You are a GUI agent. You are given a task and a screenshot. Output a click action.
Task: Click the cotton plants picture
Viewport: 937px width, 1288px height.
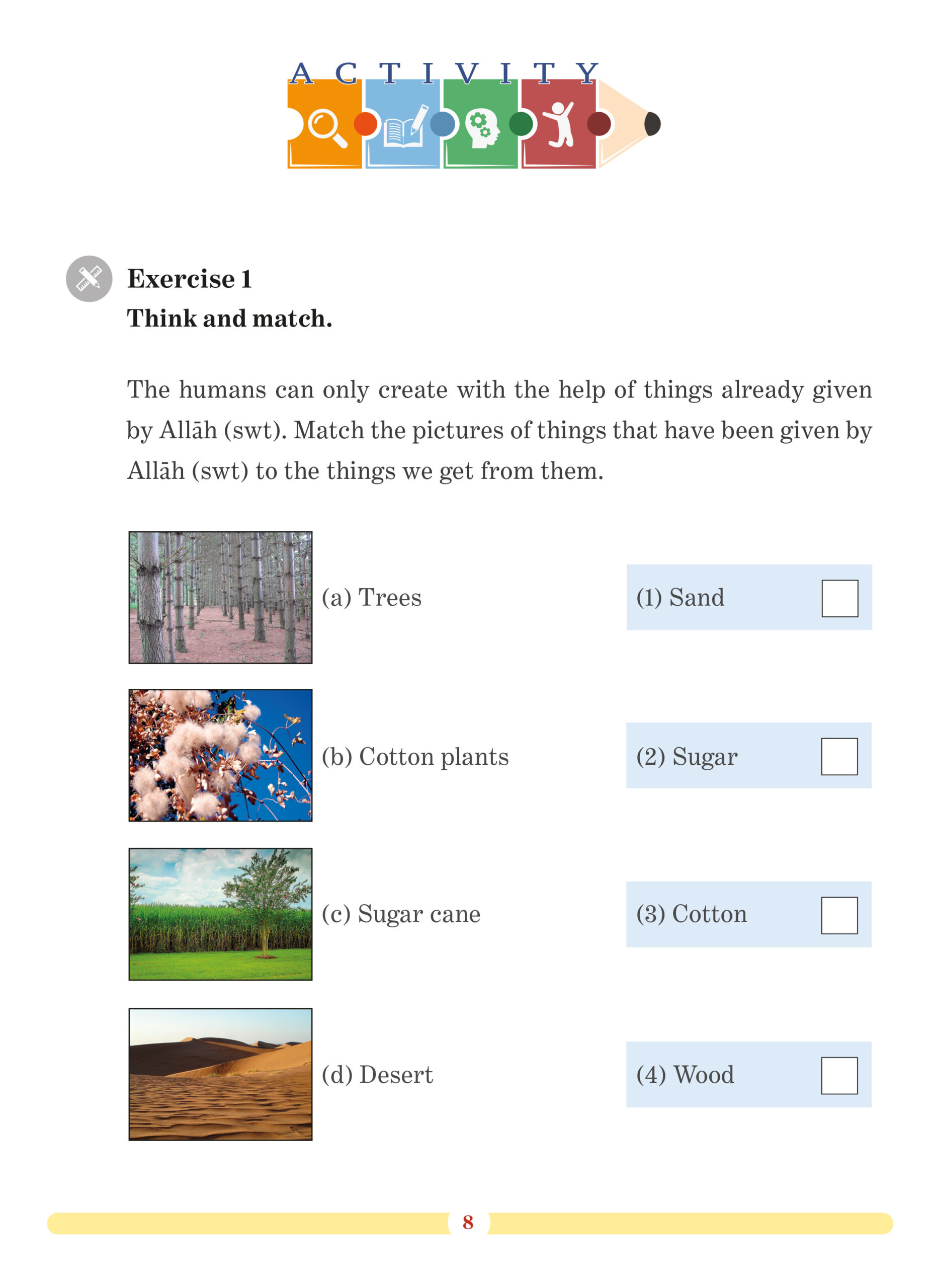point(220,755)
